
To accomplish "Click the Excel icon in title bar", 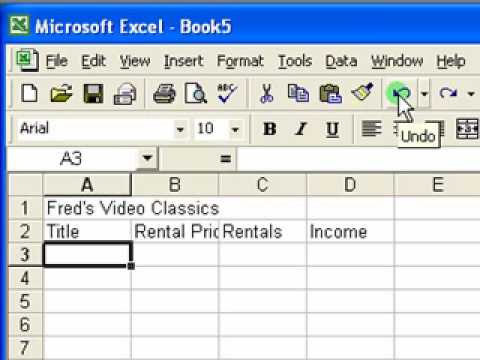I will click(19, 25).
